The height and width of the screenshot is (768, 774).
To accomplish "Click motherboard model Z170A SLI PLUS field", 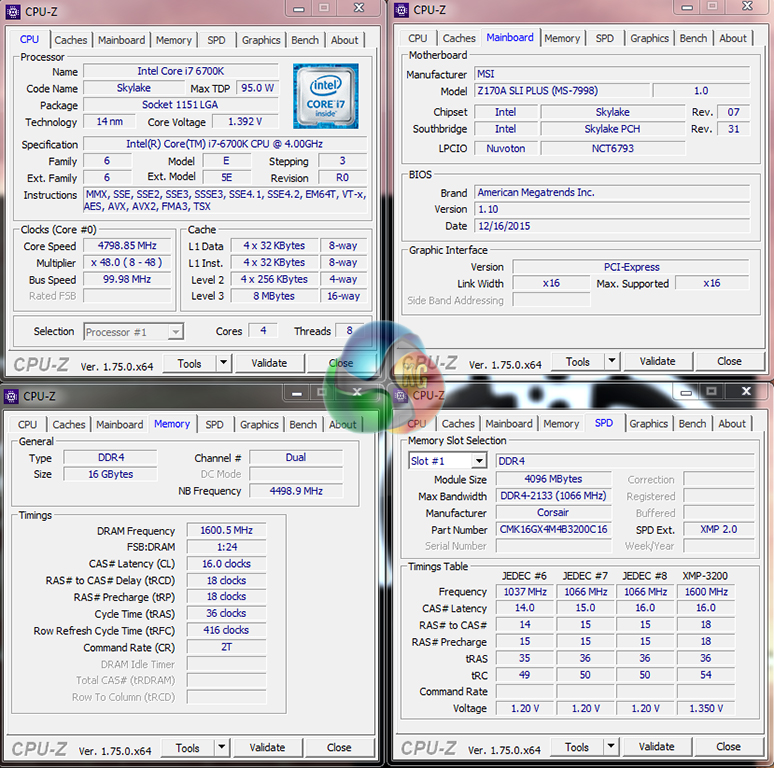I will 562,91.
